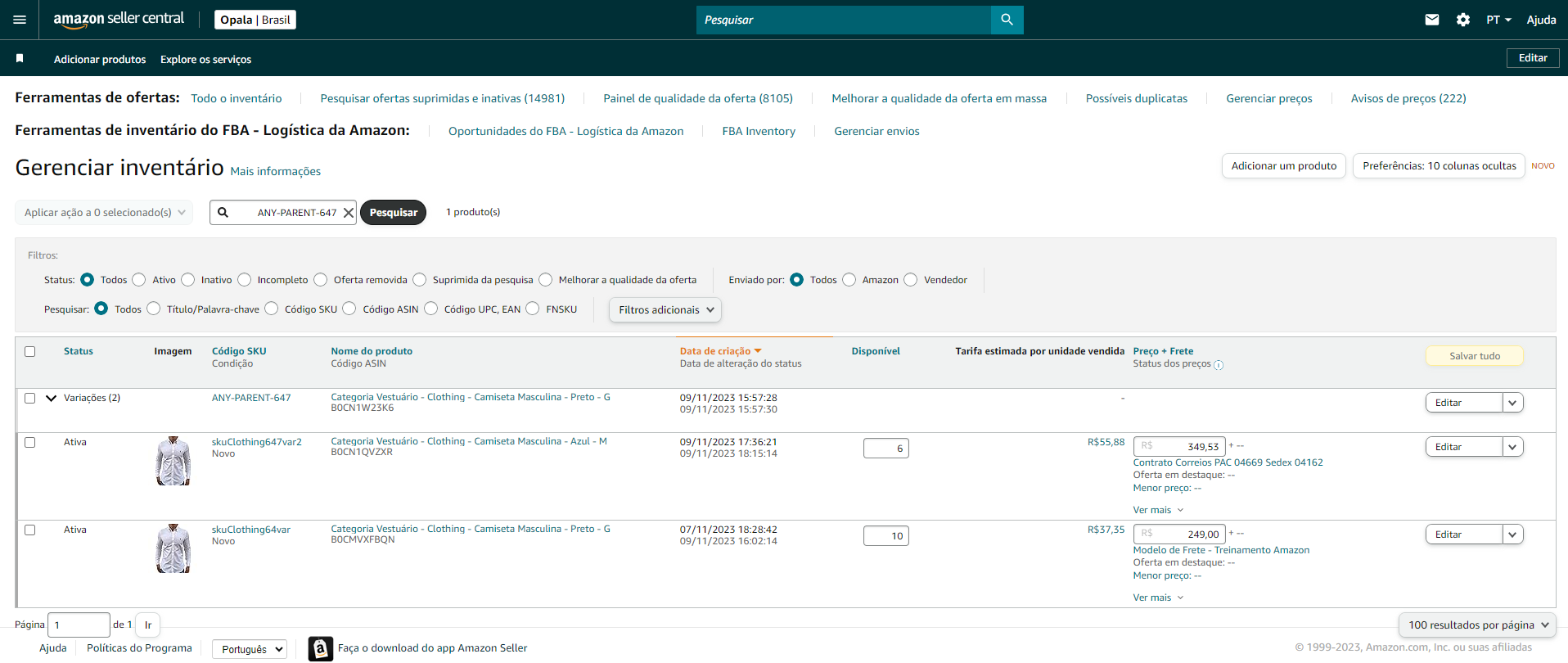Click the search magnifier button in header
The width and height of the screenshot is (1568, 663).
coord(1007,20)
